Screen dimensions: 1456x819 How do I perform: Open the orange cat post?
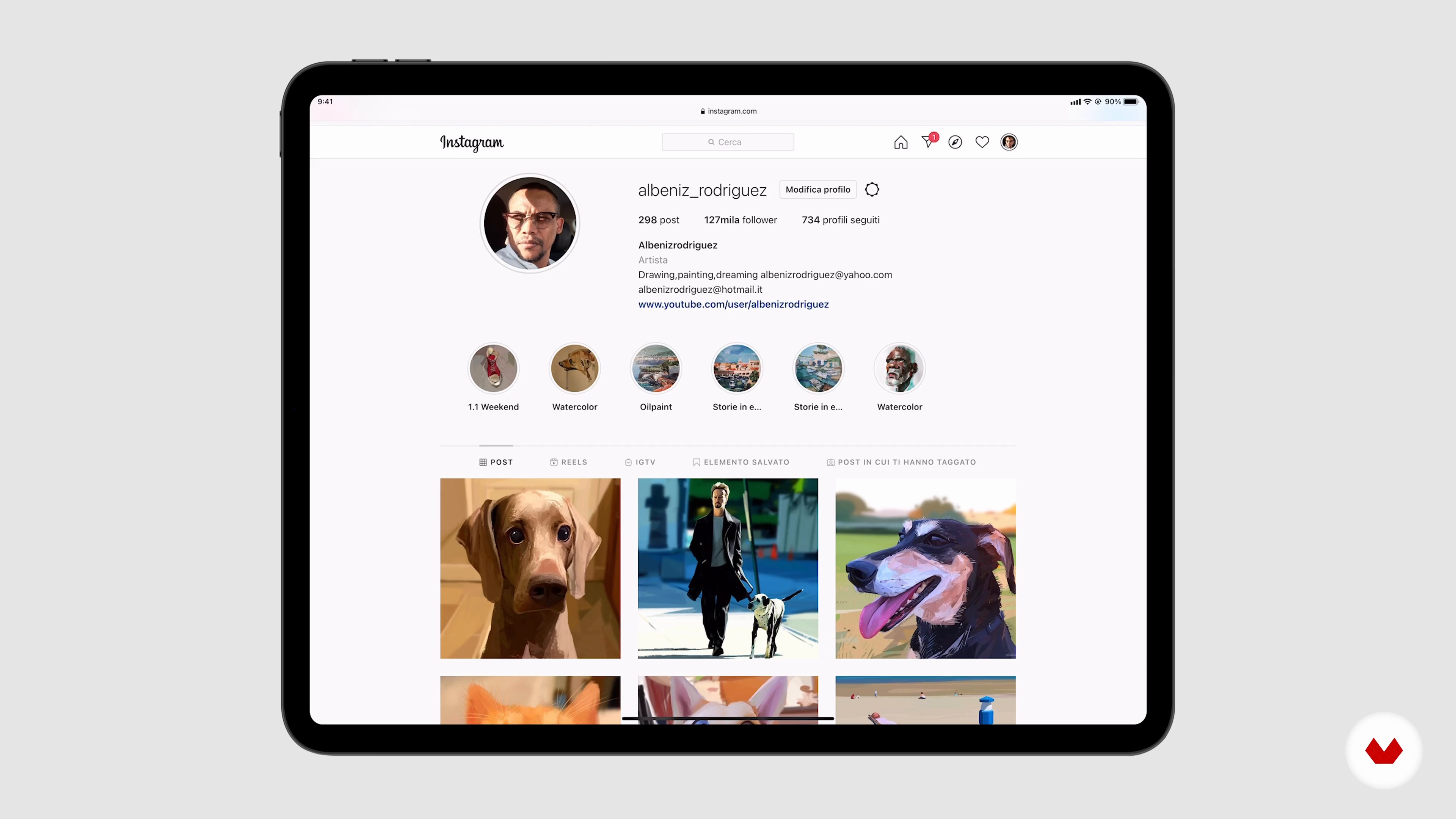pos(530,700)
